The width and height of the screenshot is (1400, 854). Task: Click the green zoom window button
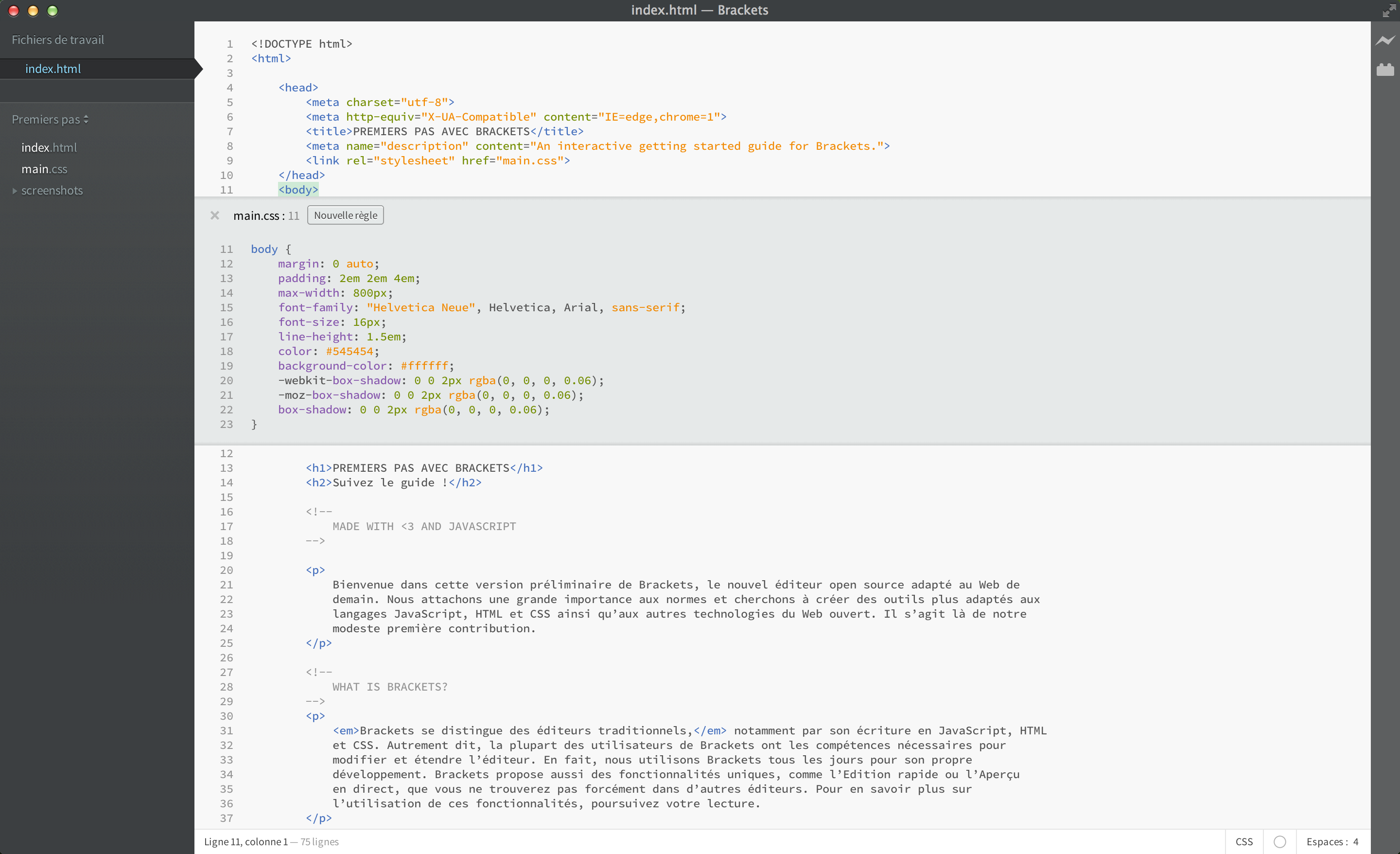[52, 11]
